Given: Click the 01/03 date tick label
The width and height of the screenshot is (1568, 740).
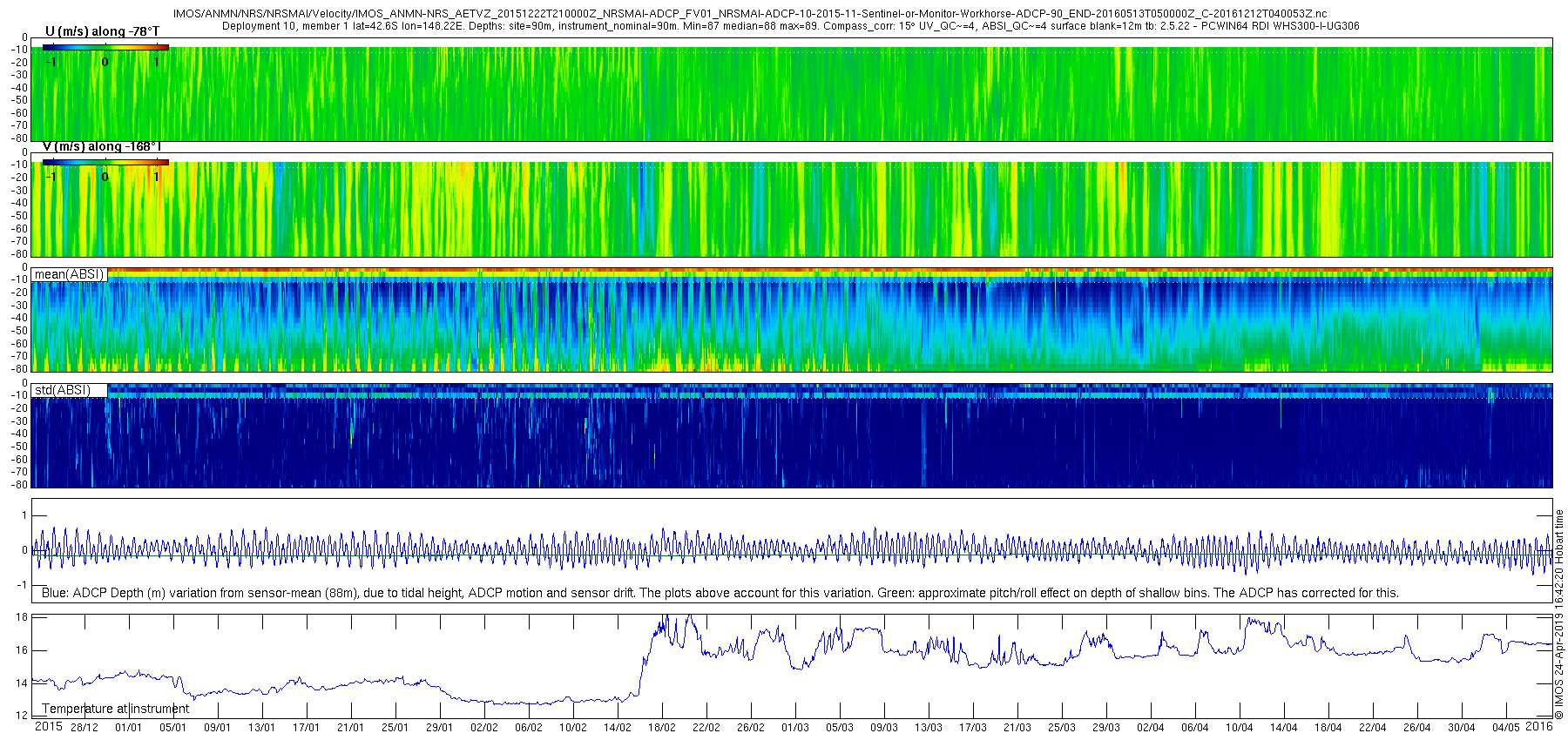Looking at the screenshot, I should point(795,728).
